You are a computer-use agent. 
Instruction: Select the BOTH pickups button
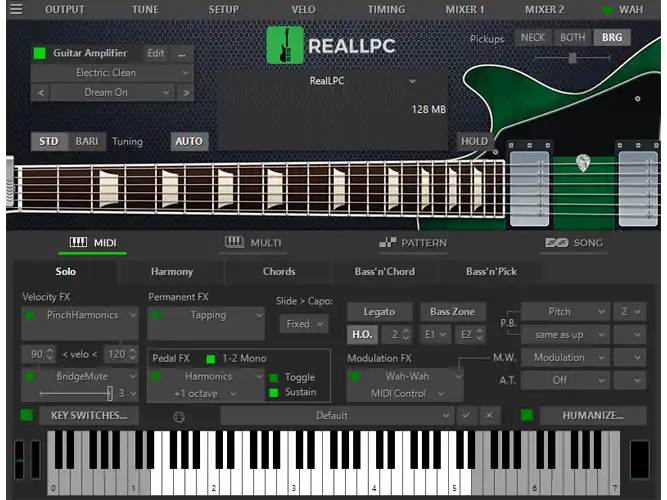pos(573,37)
